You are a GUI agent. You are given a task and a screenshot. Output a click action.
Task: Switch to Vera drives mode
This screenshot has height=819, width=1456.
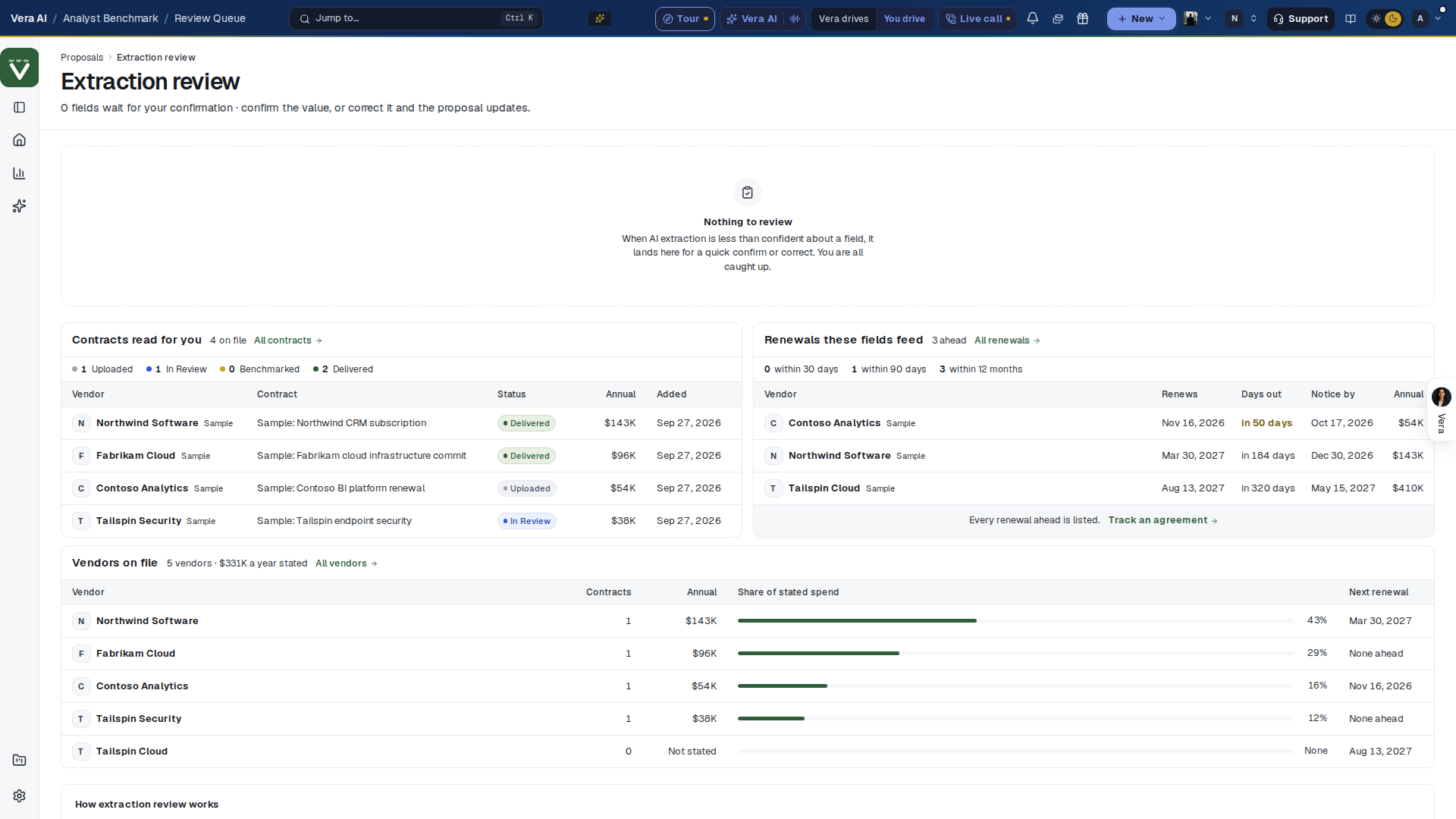[843, 18]
